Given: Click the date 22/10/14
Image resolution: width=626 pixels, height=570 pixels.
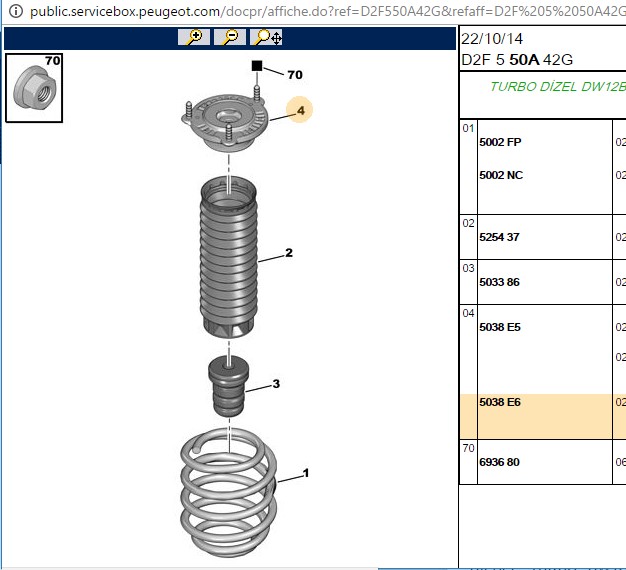Looking at the screenshot, I should coord(492,39).
